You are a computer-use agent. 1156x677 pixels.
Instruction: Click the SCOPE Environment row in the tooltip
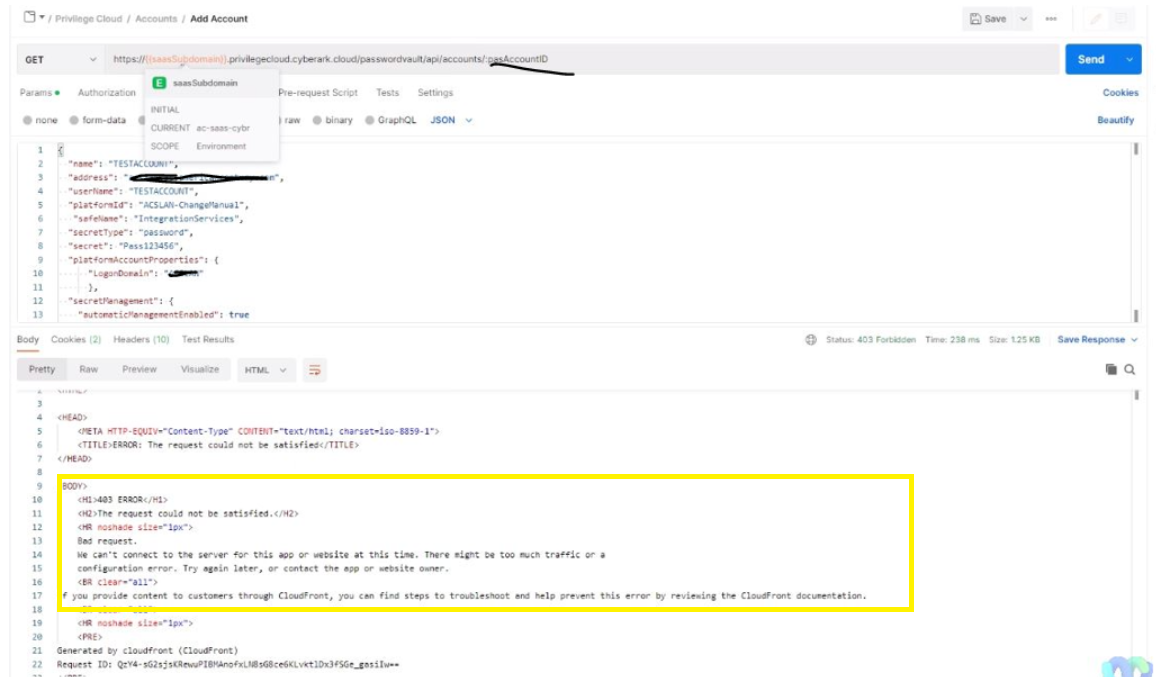198,147
